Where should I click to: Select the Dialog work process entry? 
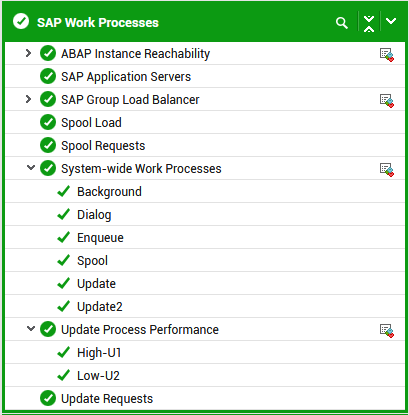(94, 215)
